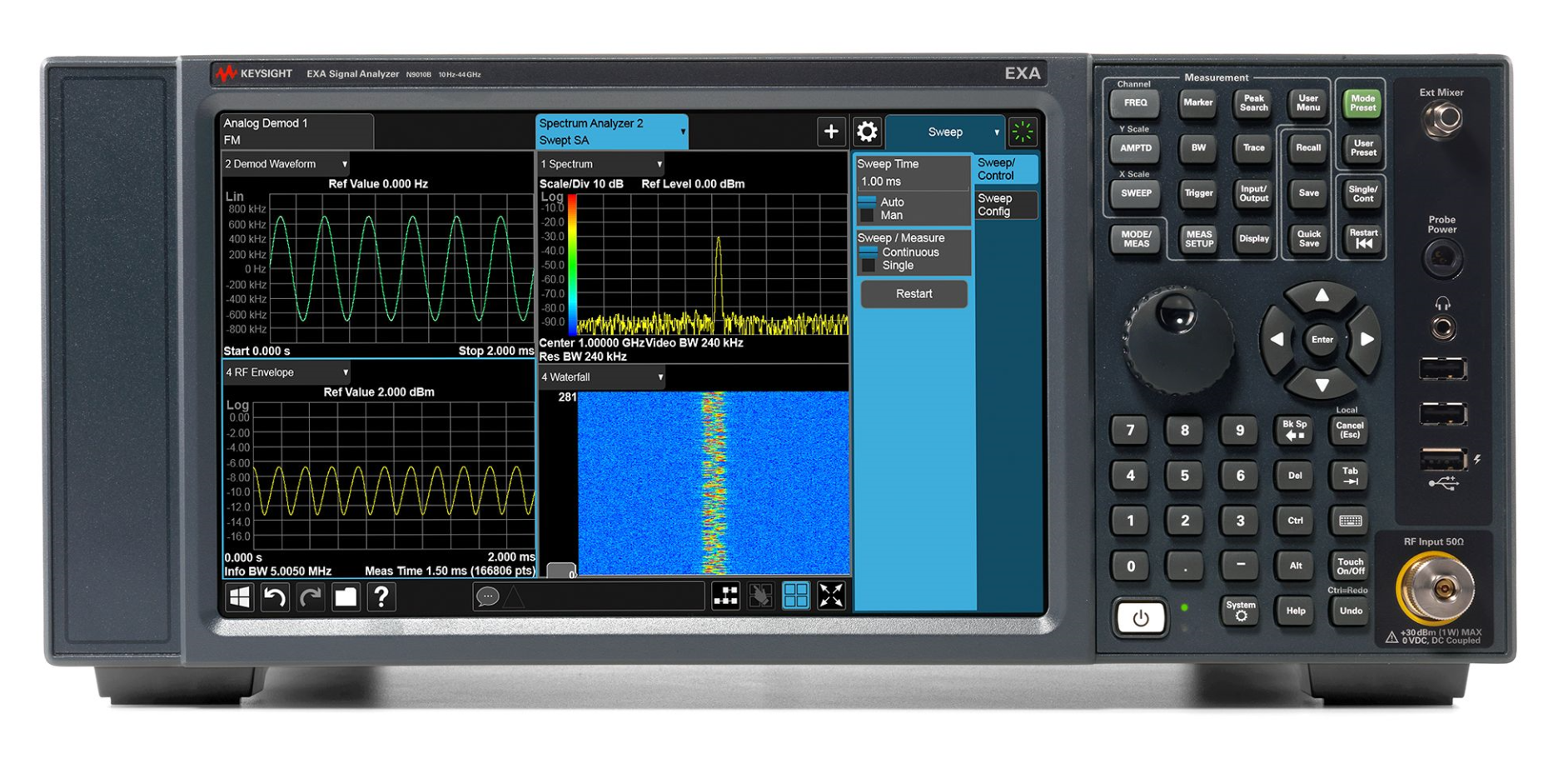
Task: Click the measurement sequence icon near the layout icons
Action: pyautogui.click(x=727, y=595)
